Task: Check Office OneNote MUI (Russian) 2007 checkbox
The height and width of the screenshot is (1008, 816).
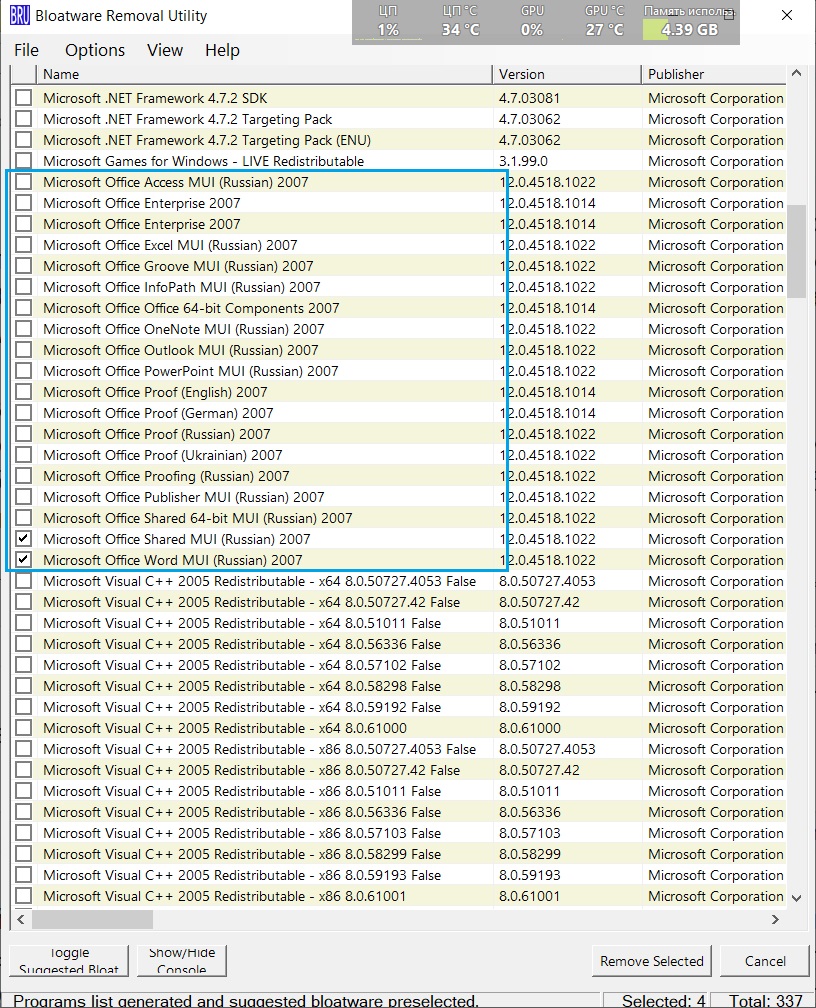Action: (24, 328)
